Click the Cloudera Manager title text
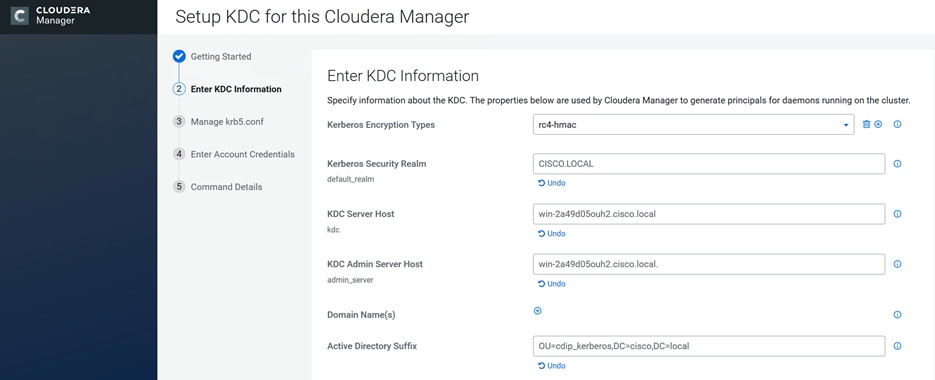The width and height of the screenshot is (935, 380). click(x=63, y=16)
